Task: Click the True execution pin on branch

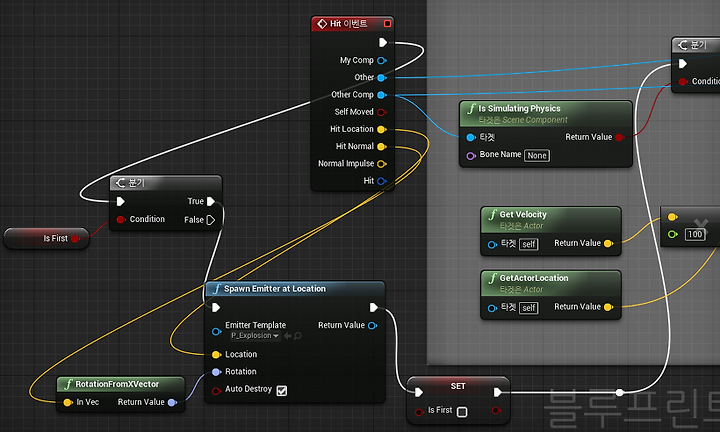Action: 211,201
